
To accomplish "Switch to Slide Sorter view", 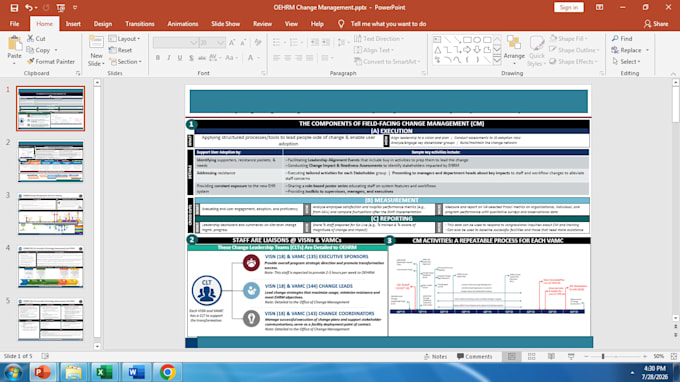I will [x=532, y=356].
